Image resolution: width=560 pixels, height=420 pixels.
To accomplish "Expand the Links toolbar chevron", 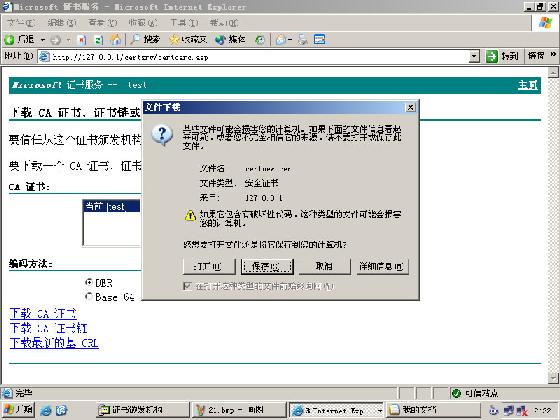I will pos(553,55).
